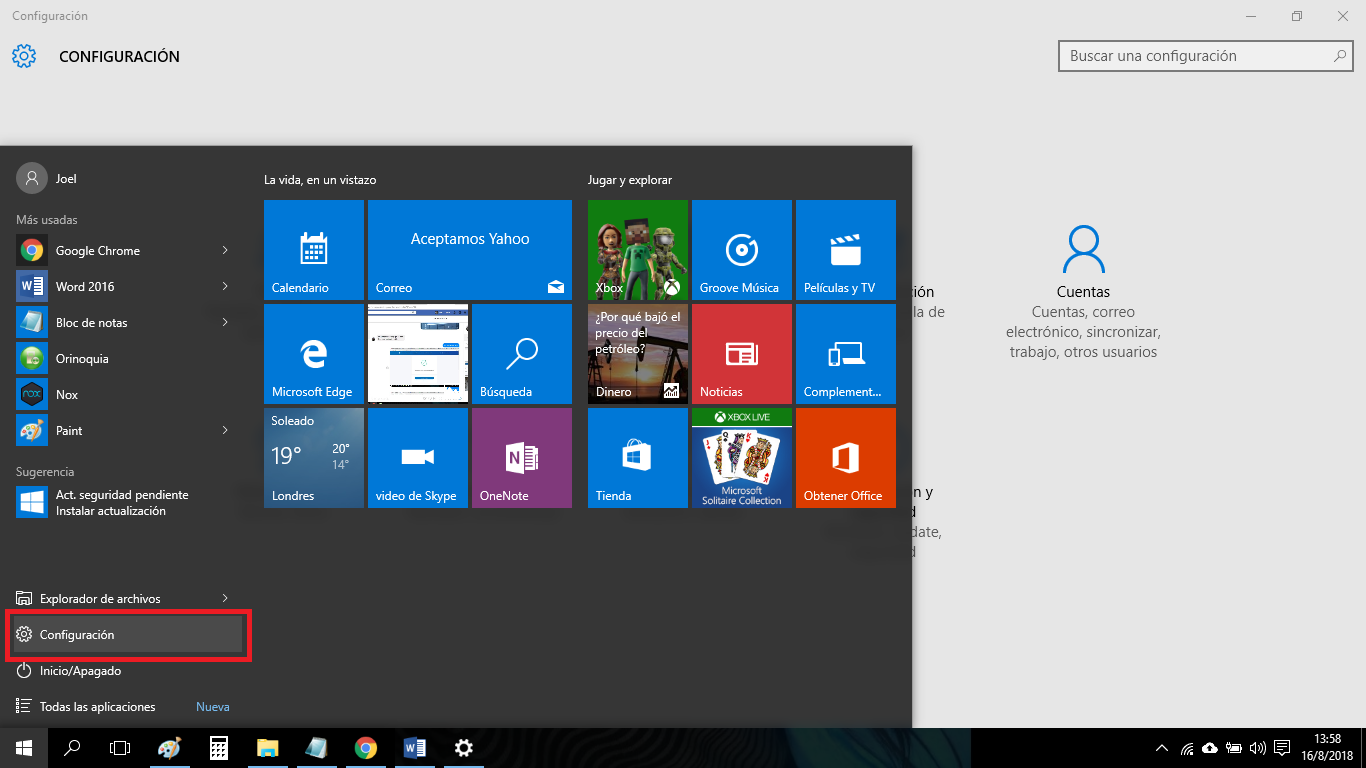Open taskbar search magnifier
The image size is (1366, 768).
[x=72, y=748]
